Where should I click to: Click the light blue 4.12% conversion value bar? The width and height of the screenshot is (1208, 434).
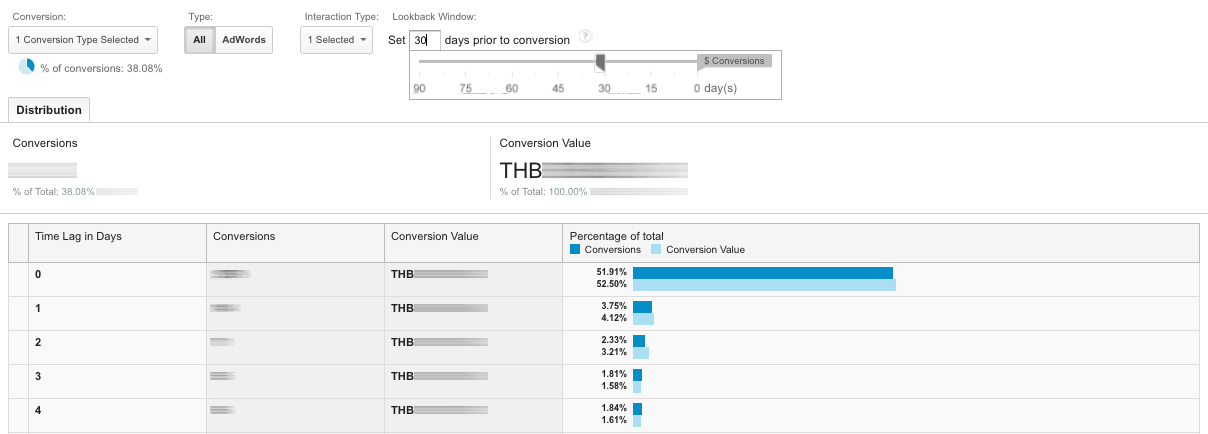click(643, 319)
